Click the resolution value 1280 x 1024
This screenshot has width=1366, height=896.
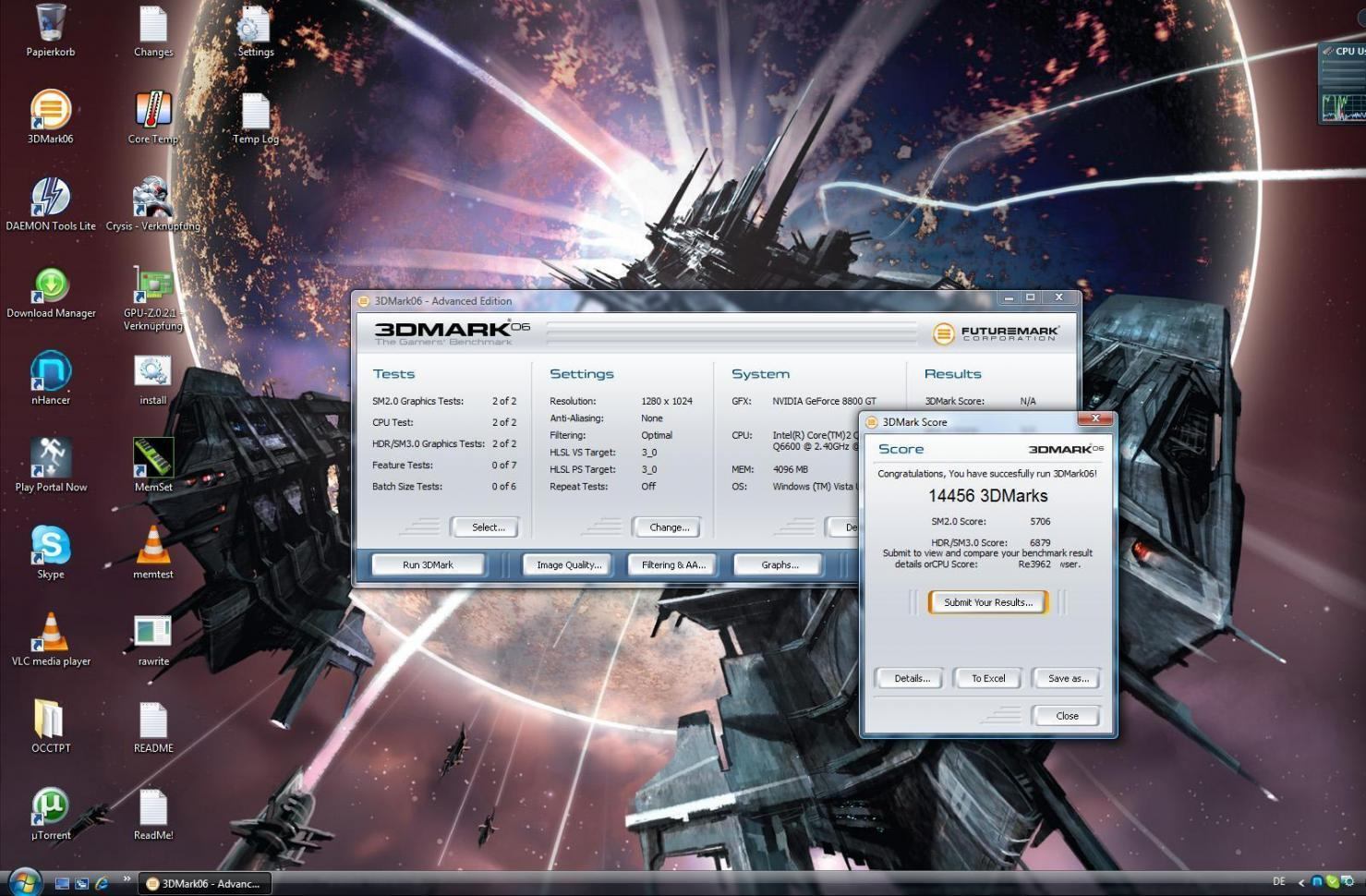666,401
